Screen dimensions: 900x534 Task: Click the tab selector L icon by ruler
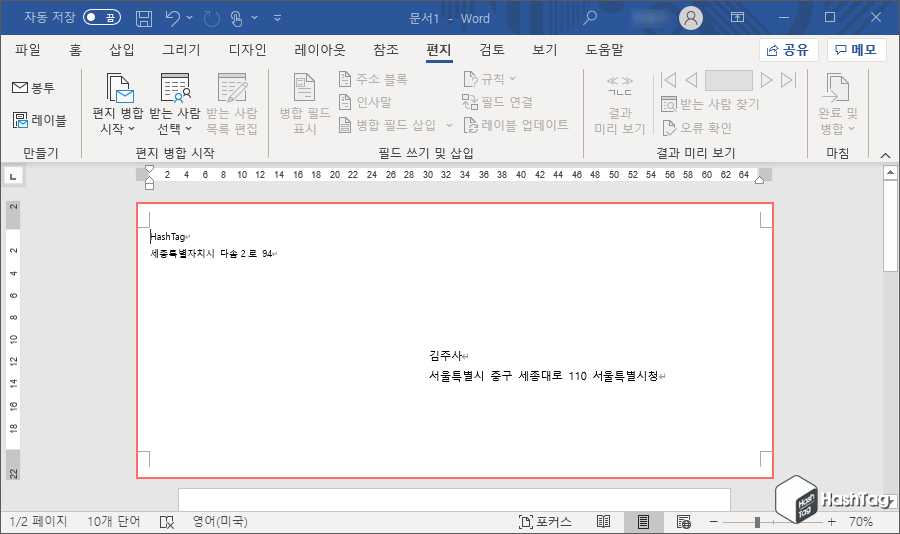coord(14,175)
